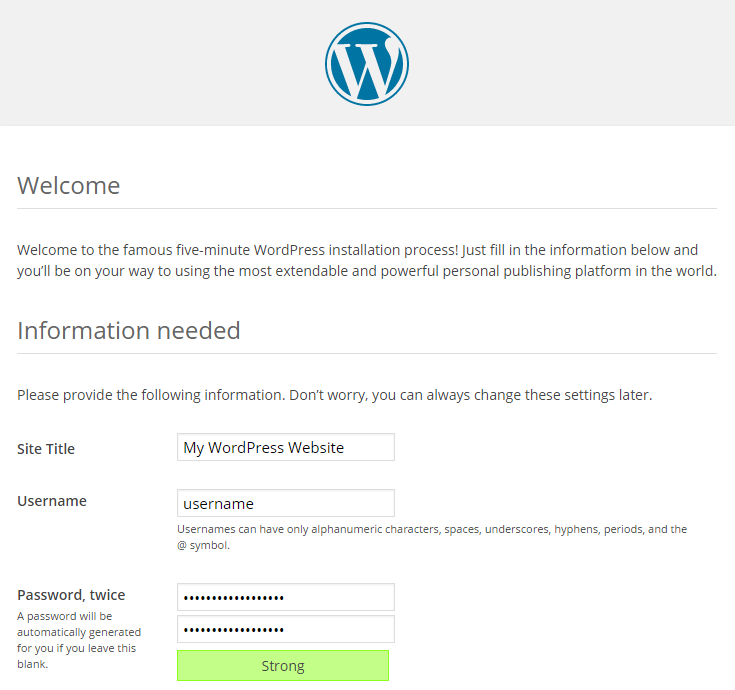Click the 'famous five-minute WordPress installation' paragraph
This screenshot has width=735, height=690.
point(367,261)
